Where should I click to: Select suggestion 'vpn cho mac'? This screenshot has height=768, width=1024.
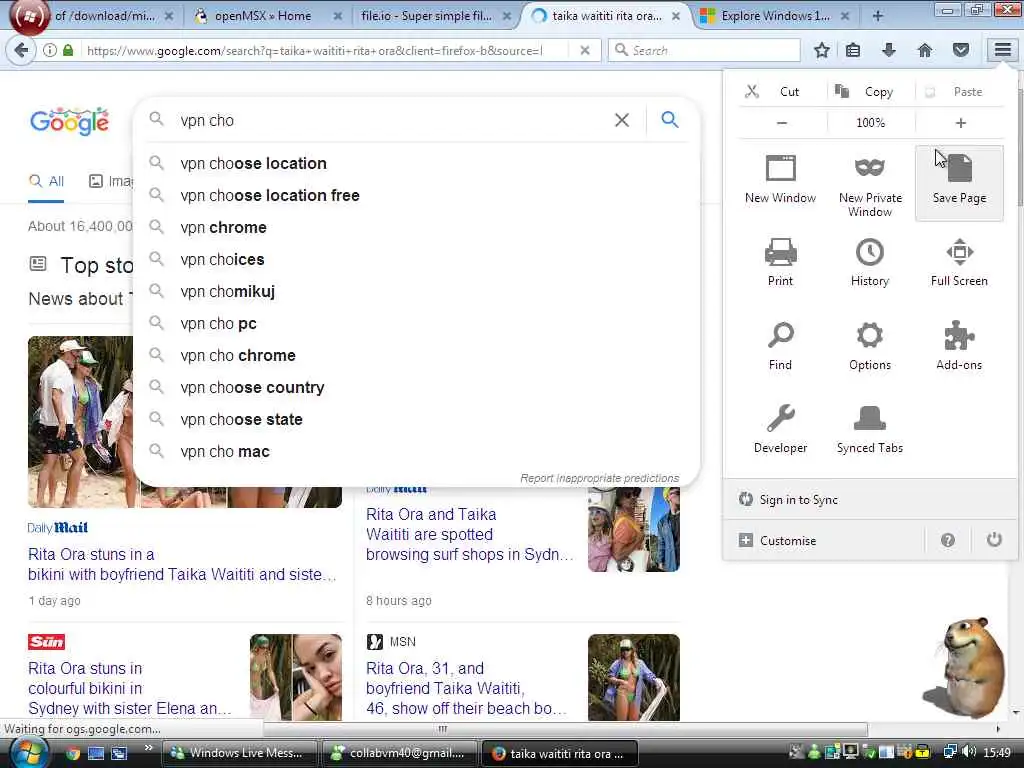coord(417,451)
